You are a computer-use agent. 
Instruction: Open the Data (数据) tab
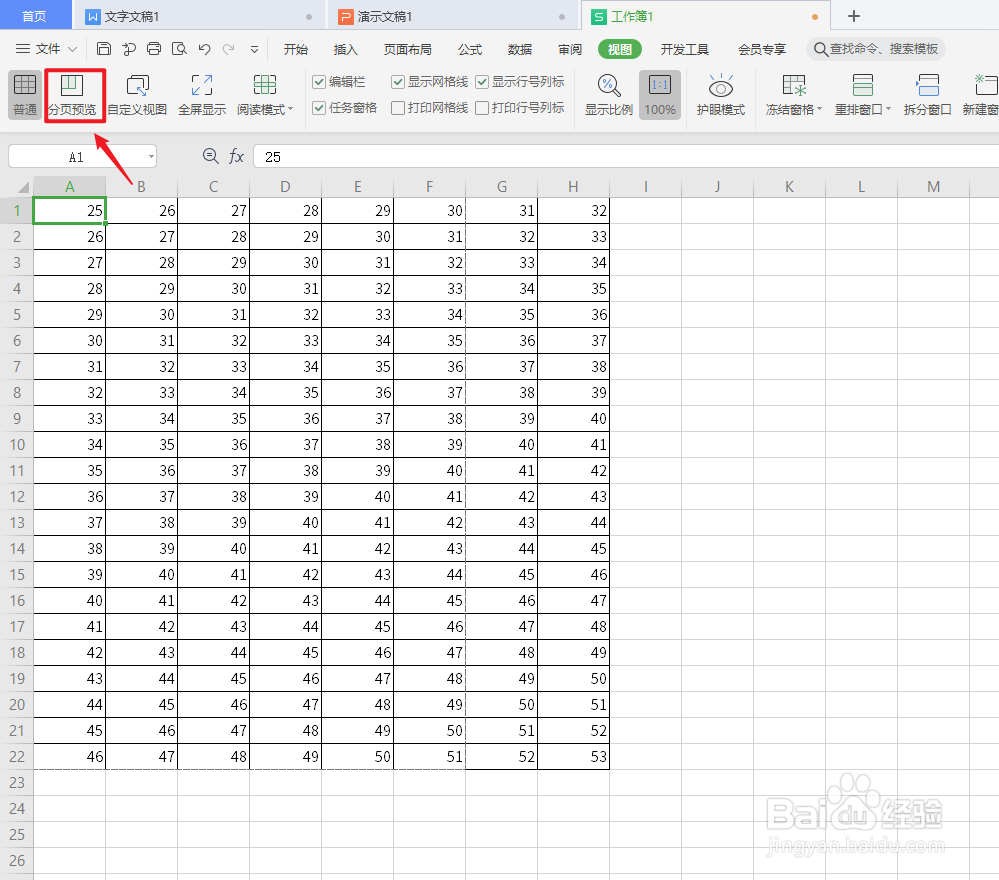coord(520,49)
